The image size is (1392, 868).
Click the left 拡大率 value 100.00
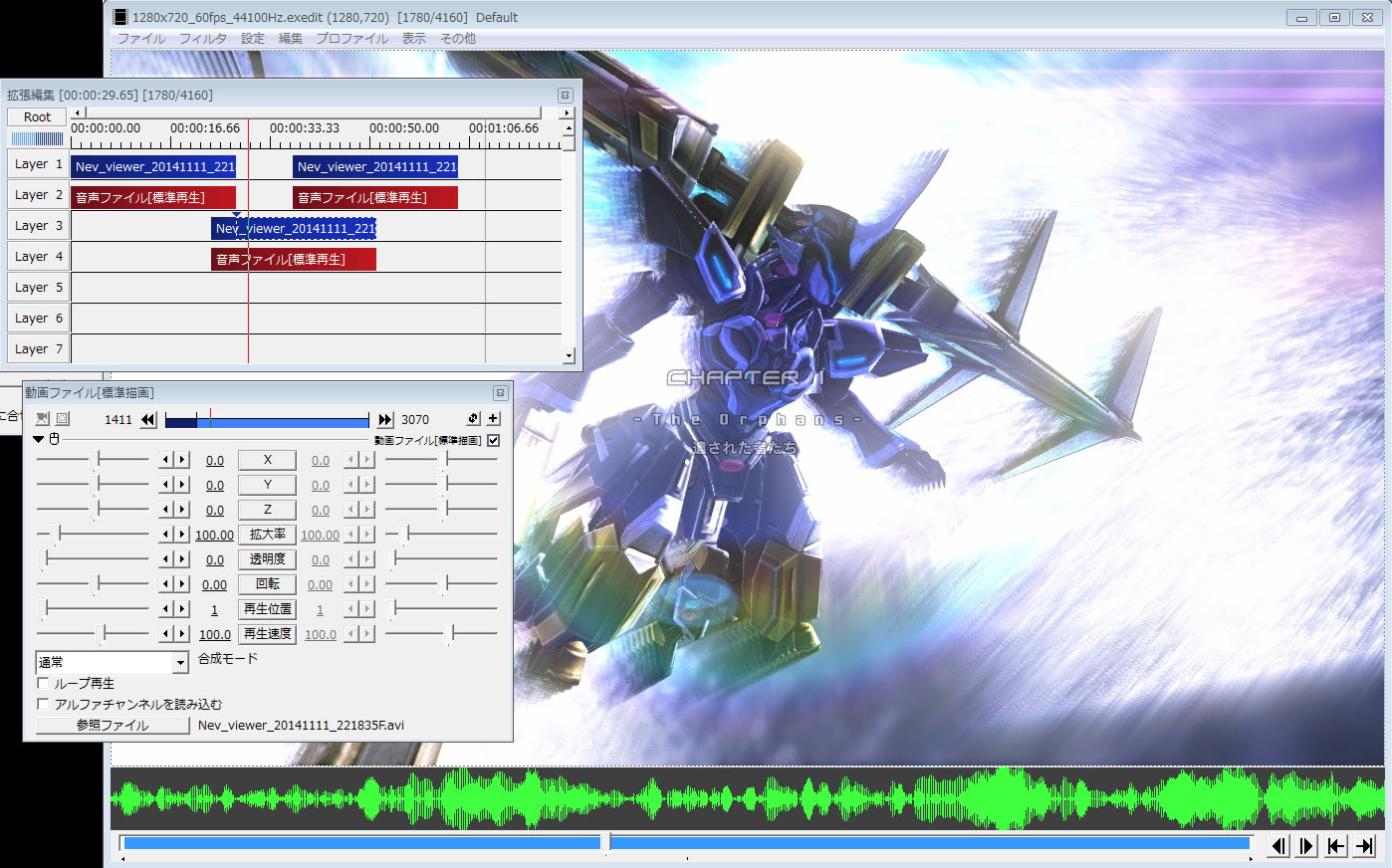214,536
